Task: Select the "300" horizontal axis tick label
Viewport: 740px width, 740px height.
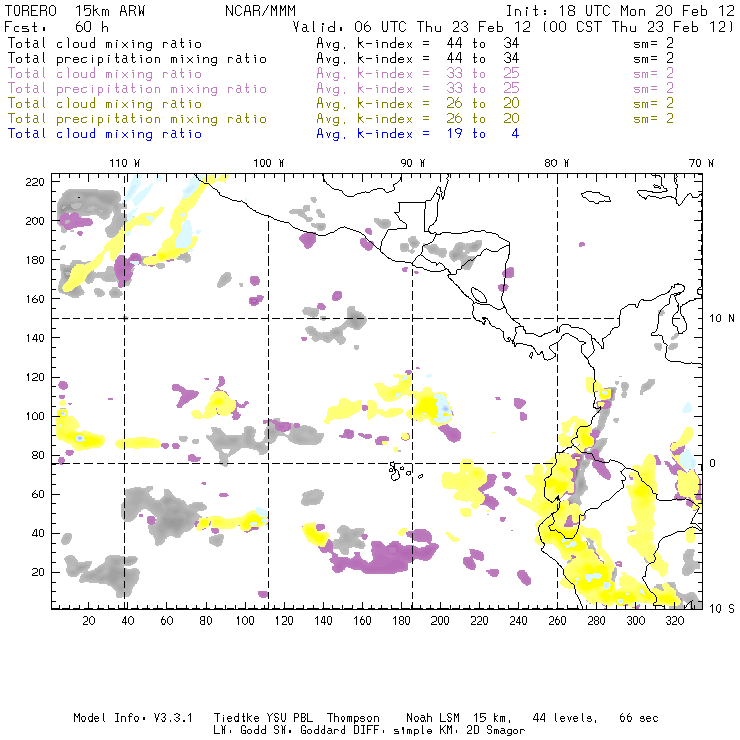Action: pyautogui.click(x=636, y=621)
